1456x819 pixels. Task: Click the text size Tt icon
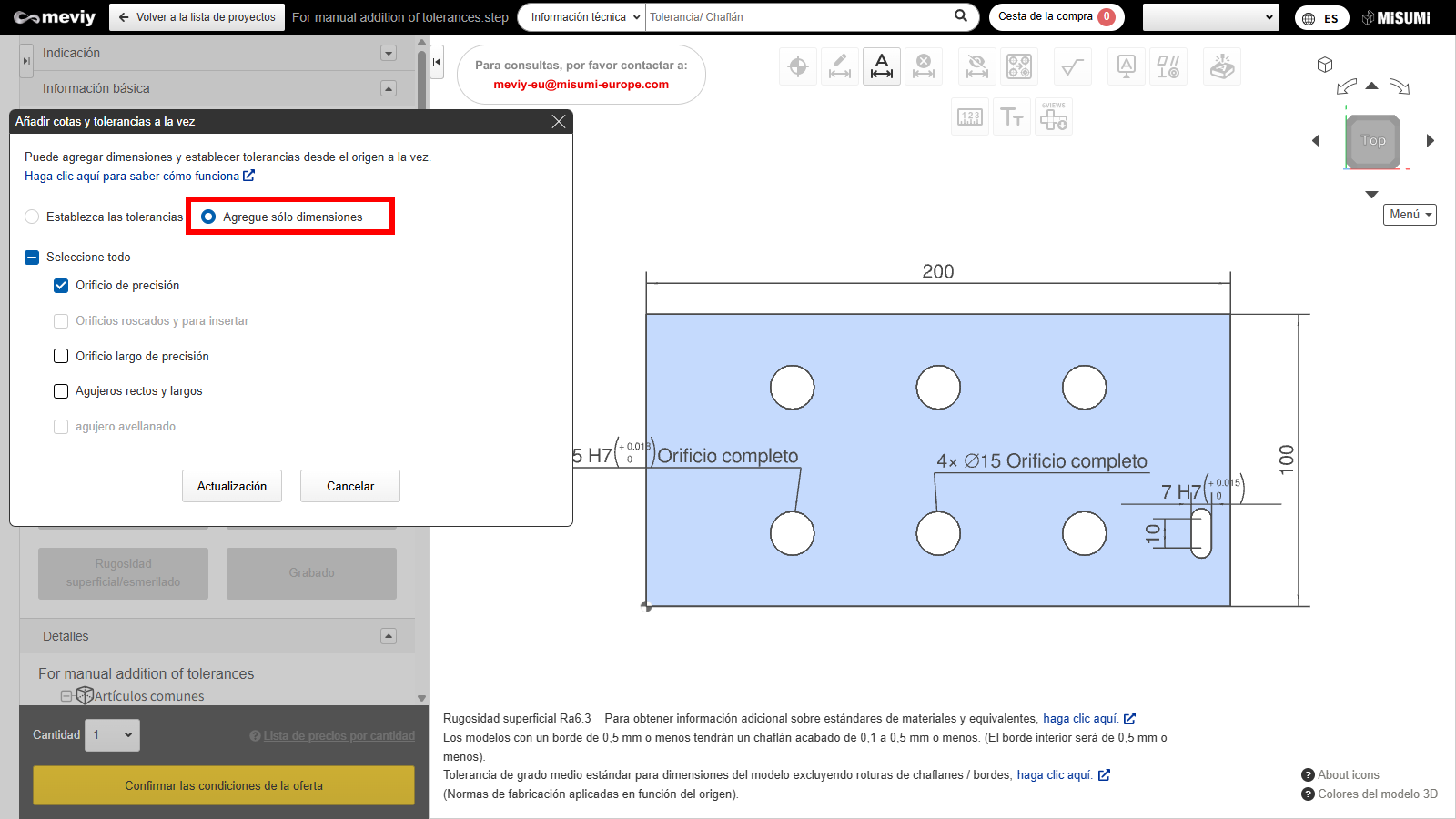pyautogui.click(x=1012, y=116)
